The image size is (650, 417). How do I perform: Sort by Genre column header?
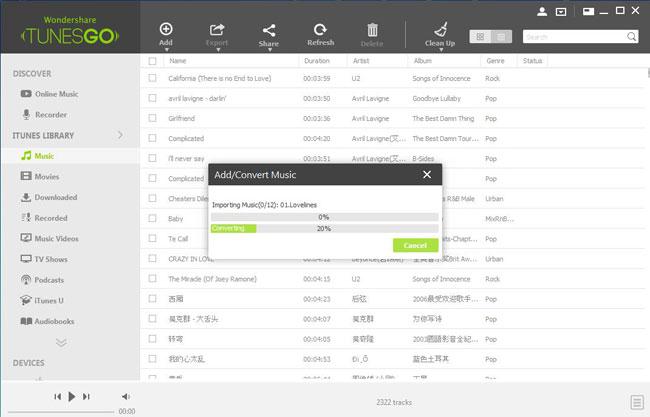495,61
